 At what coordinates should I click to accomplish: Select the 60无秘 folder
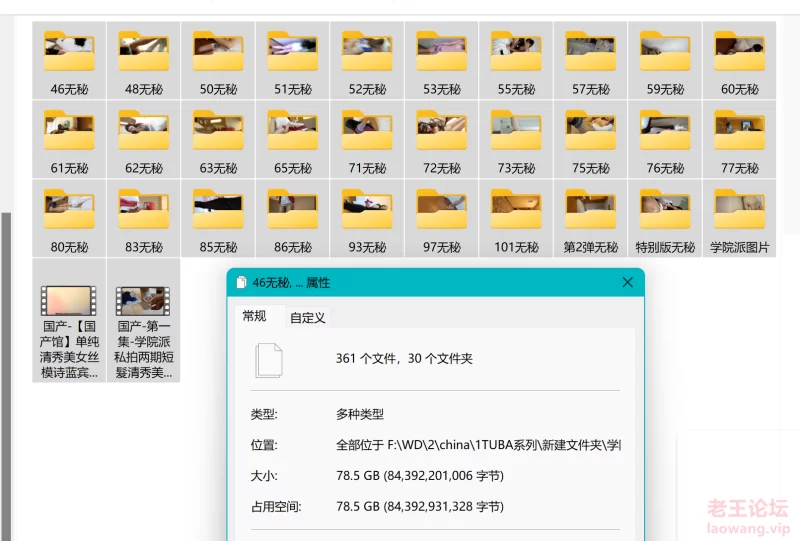(740, 61)
